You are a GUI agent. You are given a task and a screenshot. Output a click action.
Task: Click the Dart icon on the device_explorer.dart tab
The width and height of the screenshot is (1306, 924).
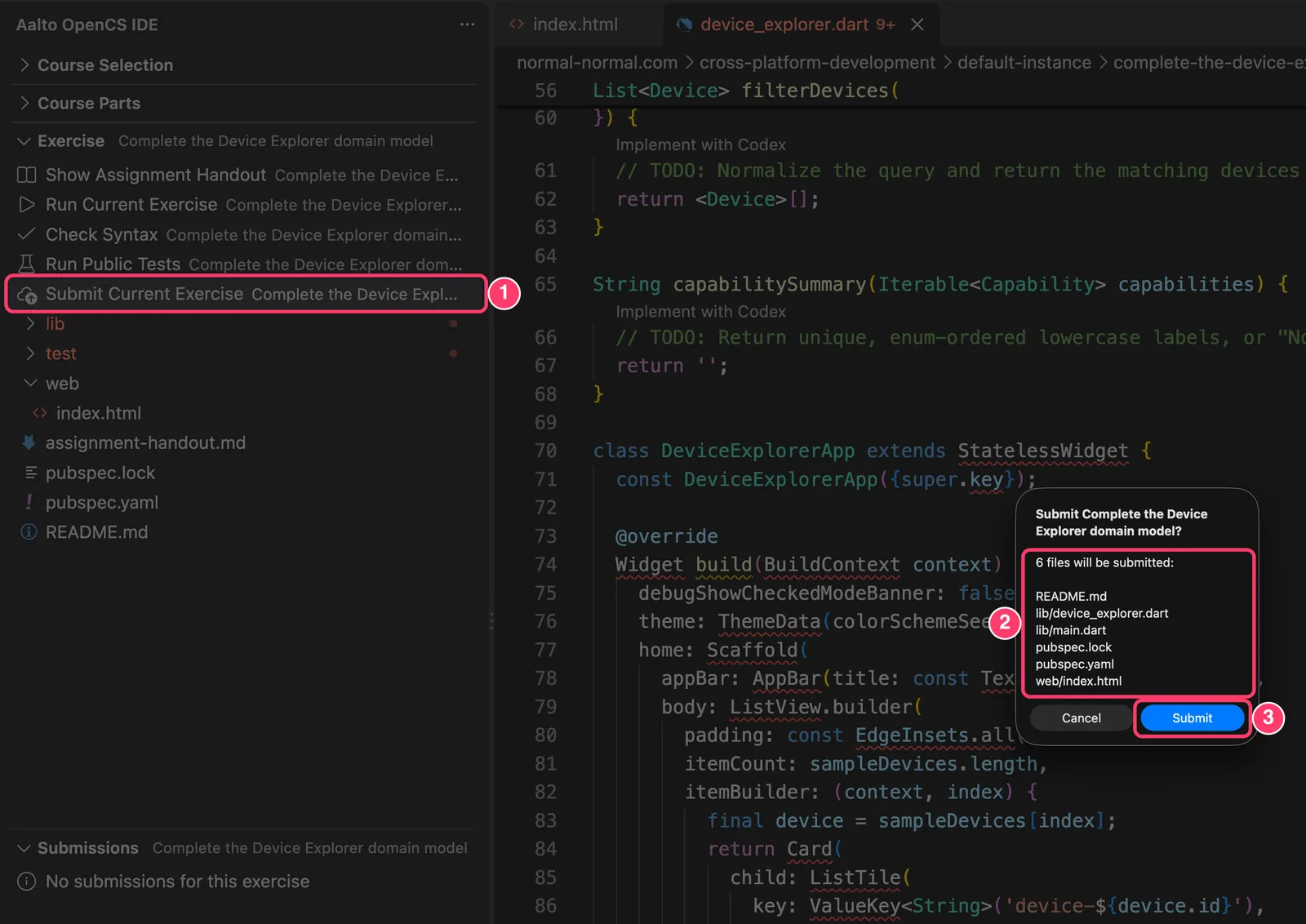(x=684, y=24)
